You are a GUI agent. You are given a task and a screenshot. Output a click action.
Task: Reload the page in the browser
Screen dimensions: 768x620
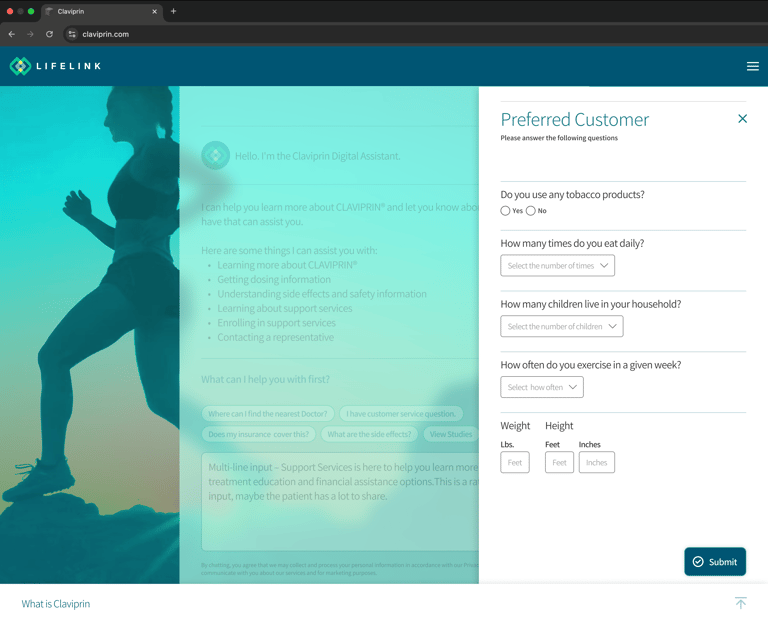(49, 34)
